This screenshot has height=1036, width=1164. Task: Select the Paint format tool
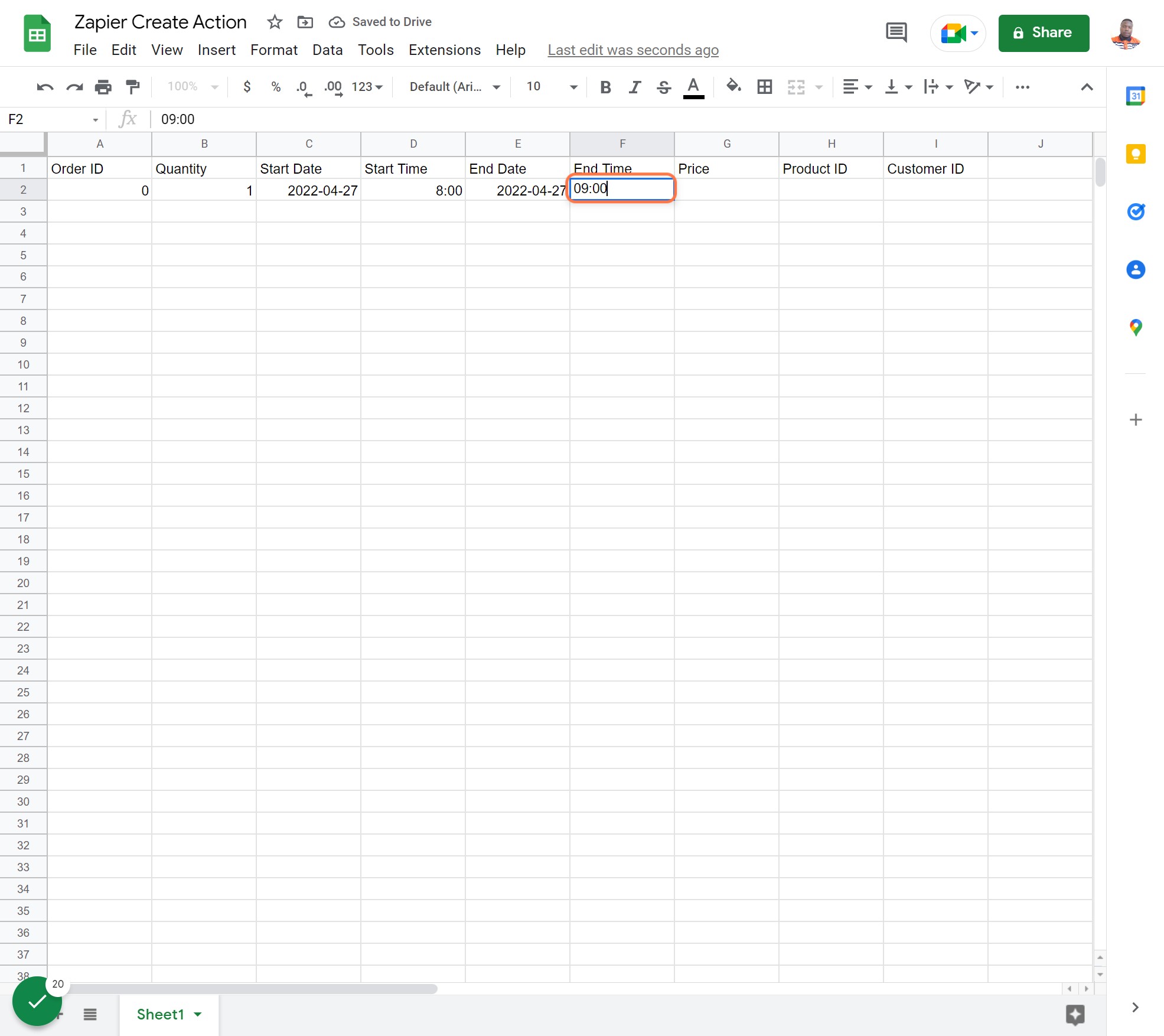[133, 87]
